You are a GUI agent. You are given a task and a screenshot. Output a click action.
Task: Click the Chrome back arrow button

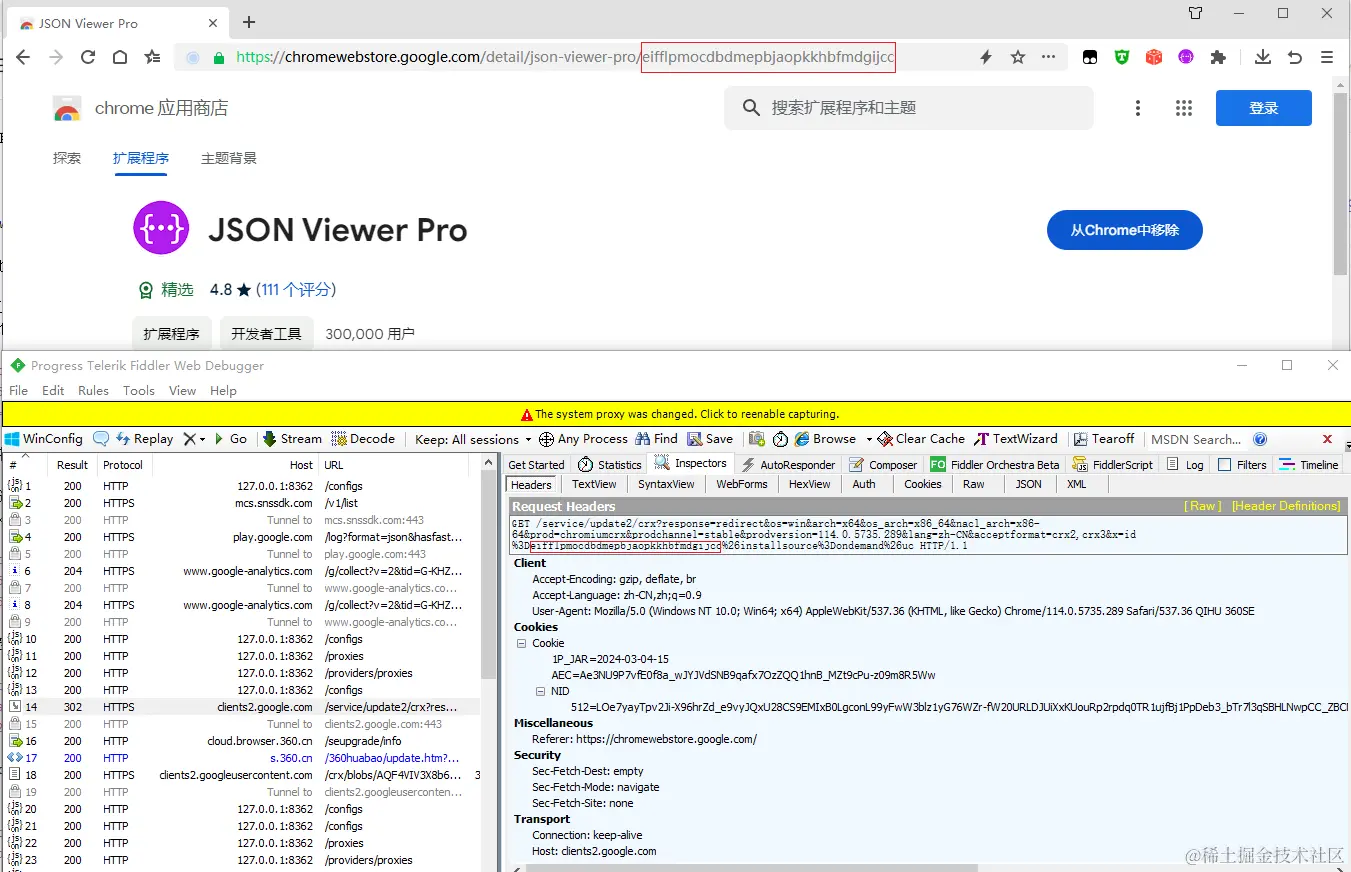click(23, 57)
